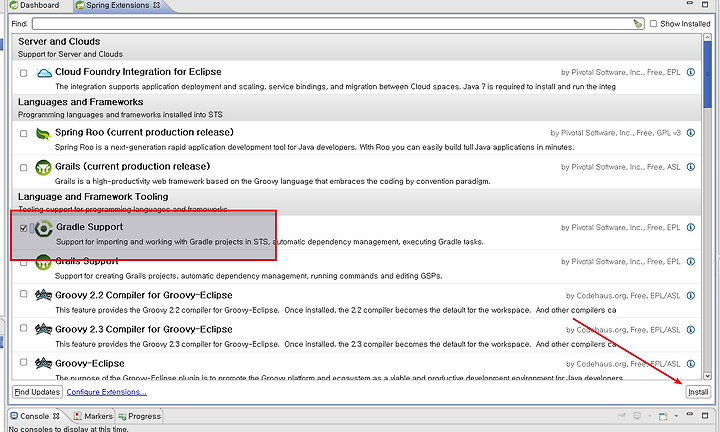Viewport: 720px width, 432px height.
Task: Select the Cloud Foundry Integration for Eclipse title
Action: (x=138, y=72)
